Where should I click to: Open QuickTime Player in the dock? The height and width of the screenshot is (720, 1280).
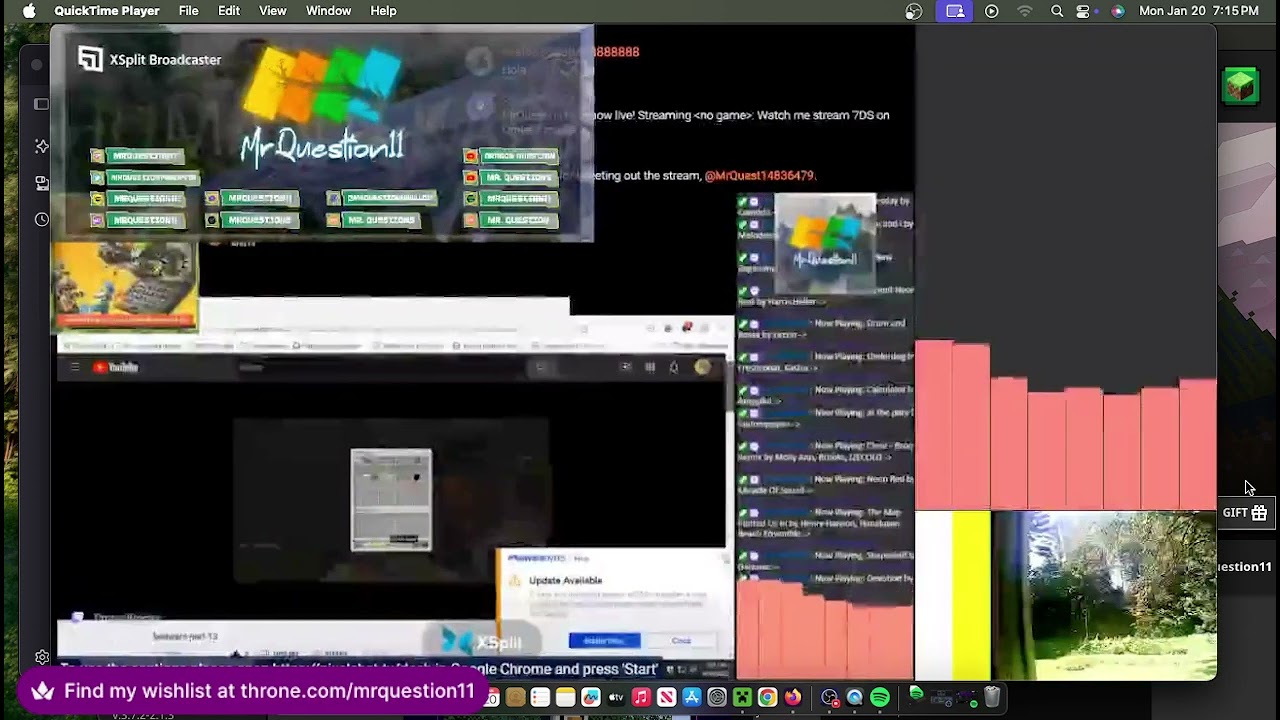click(854, 697)
